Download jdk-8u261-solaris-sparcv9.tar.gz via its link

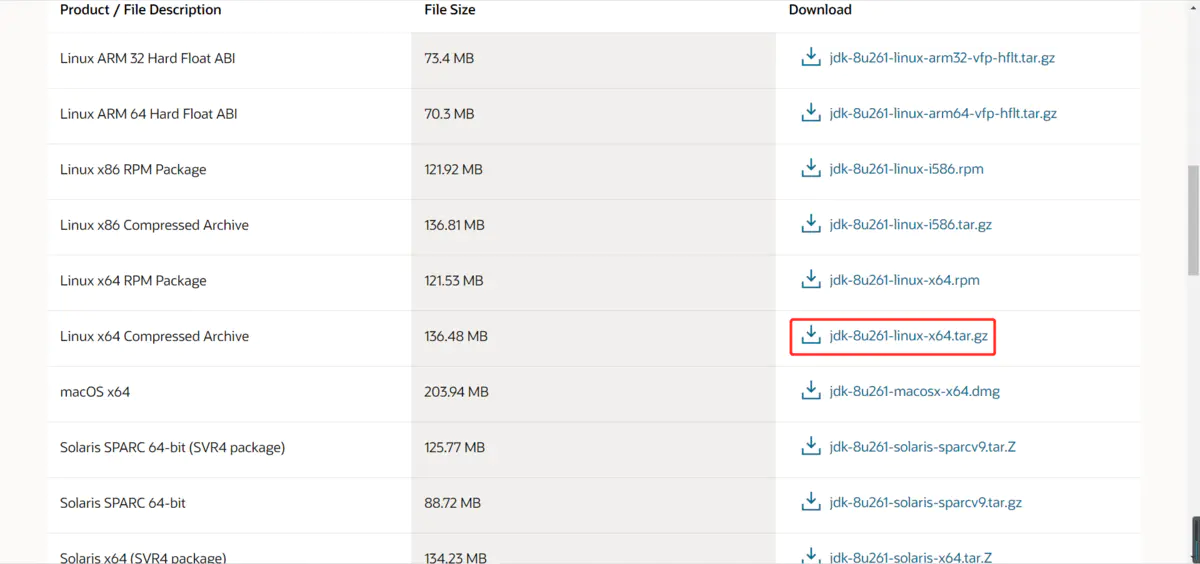point(925,503)
